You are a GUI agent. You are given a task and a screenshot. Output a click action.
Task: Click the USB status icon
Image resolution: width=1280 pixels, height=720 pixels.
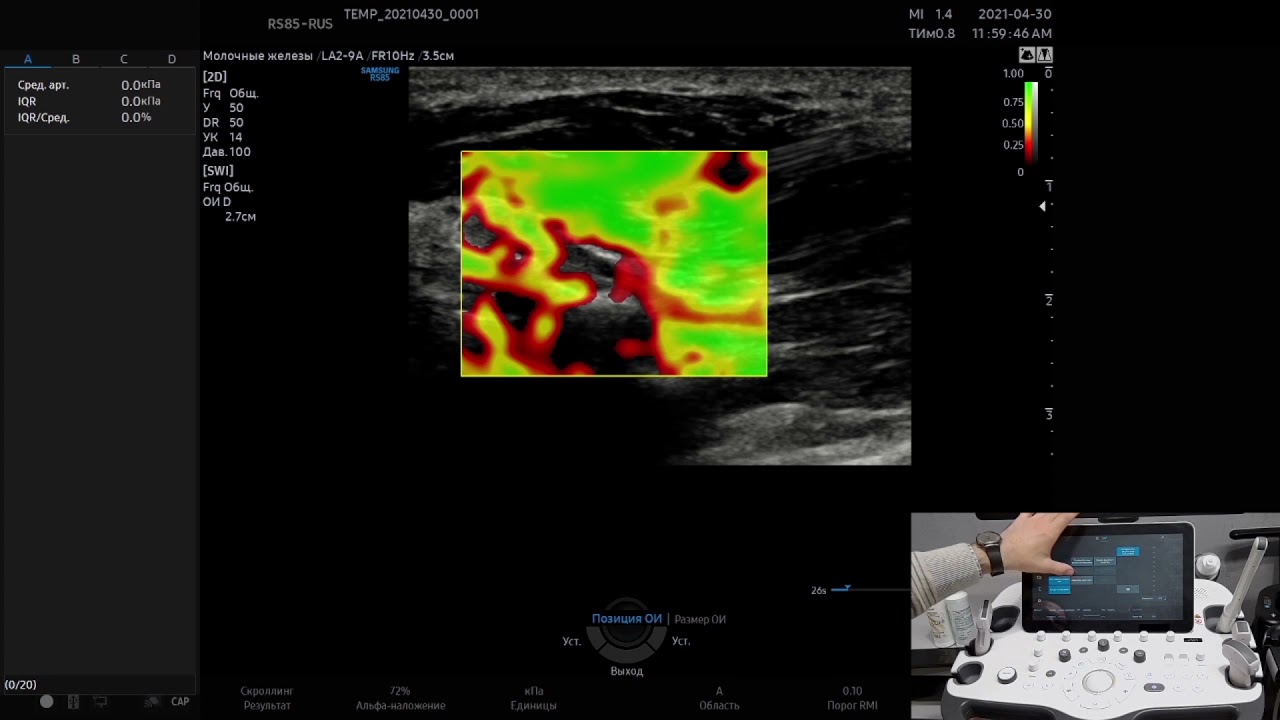[x=73, y=702]
